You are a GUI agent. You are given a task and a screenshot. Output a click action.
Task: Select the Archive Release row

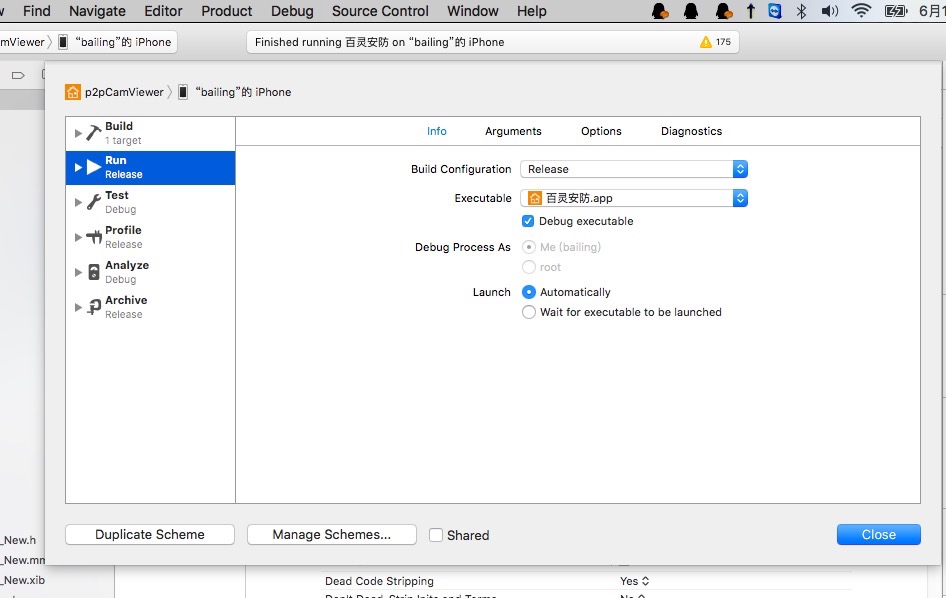pyautogui.click(x=150, y=307)
